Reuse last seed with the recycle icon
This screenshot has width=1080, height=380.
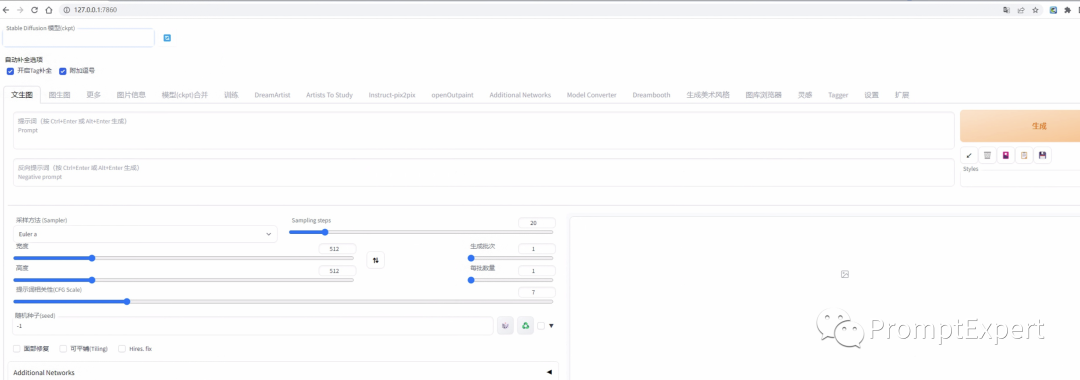[526, 326]
